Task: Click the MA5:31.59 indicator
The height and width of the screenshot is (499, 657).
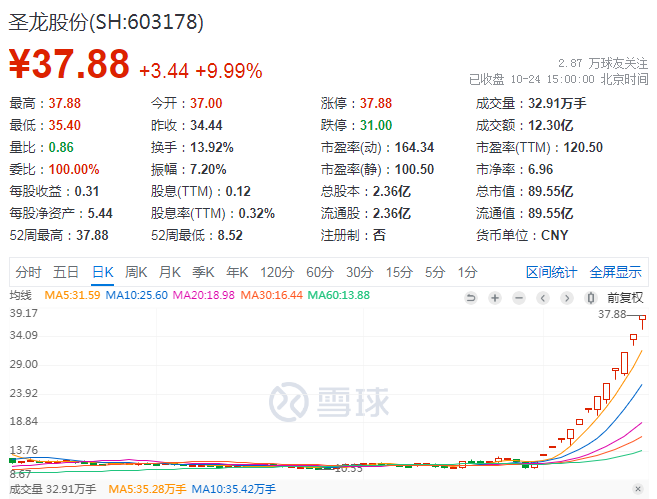Action: coord(72,295)
